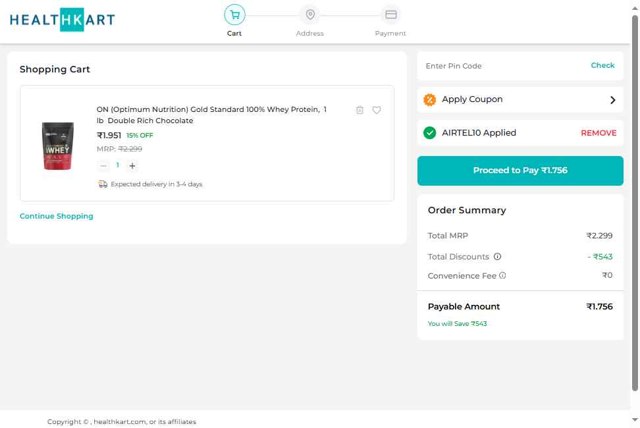Click the delivery truck icon
This screenshot has width=640, height=428.
102,184
